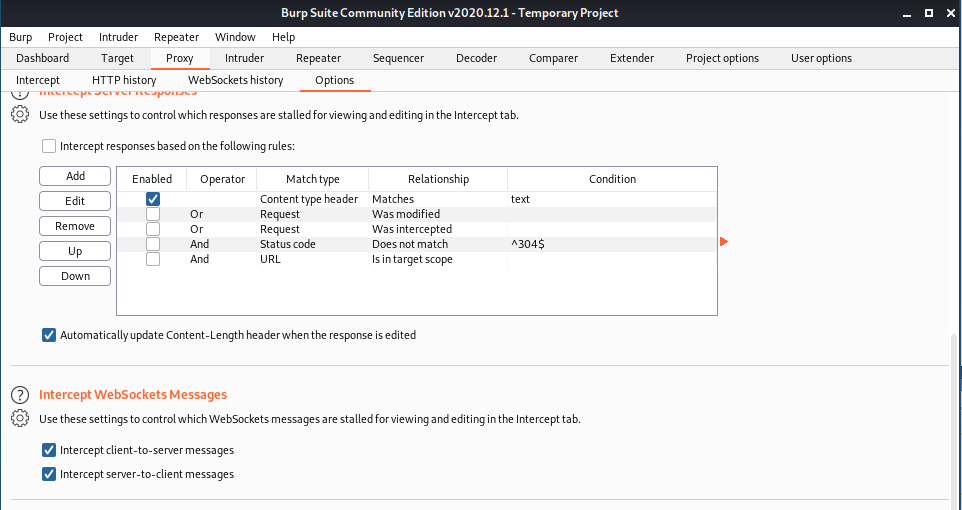Viewport: 962px width, 510px height.
Task: Click the help icon for Intercept Server Responses
Action: coord(20,93)
